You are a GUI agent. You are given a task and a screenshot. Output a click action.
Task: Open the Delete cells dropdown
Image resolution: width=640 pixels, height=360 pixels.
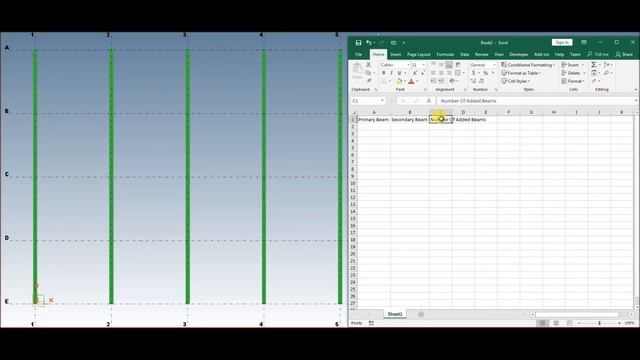click(573, 73)
